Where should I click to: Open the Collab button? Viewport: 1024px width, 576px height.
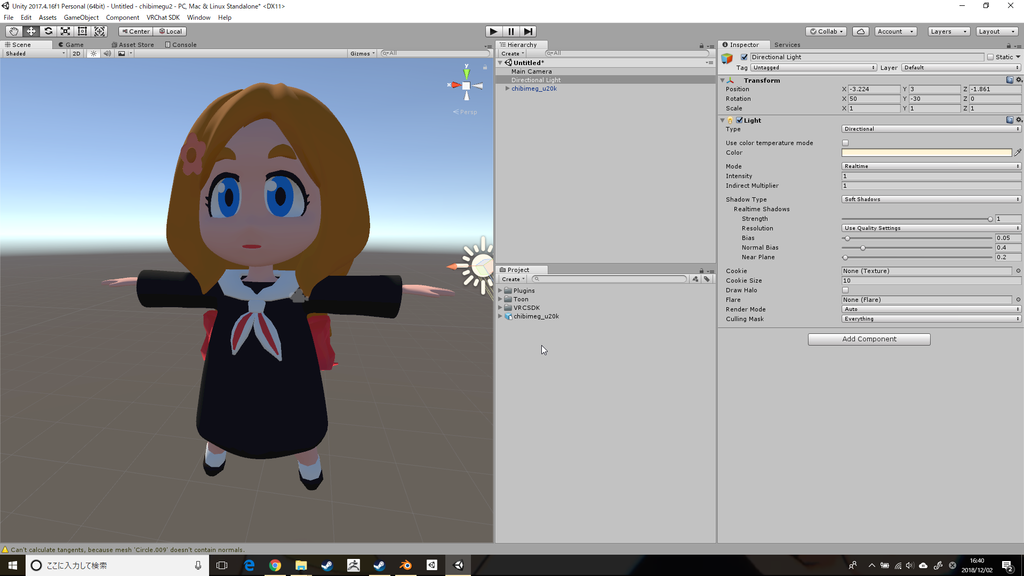coord(826,31)
